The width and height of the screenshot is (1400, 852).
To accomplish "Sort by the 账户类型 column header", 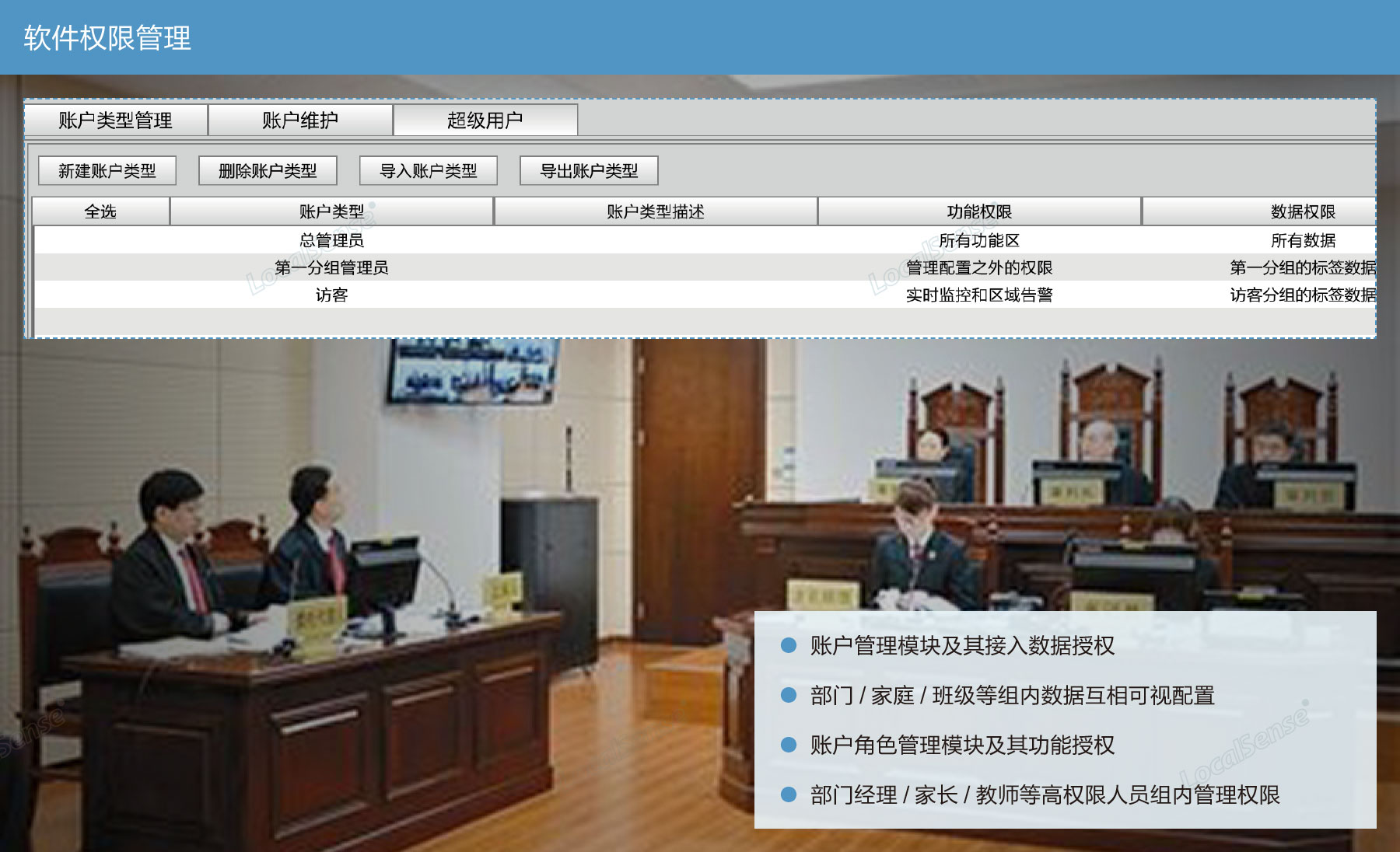I will (x=331, y=211).
